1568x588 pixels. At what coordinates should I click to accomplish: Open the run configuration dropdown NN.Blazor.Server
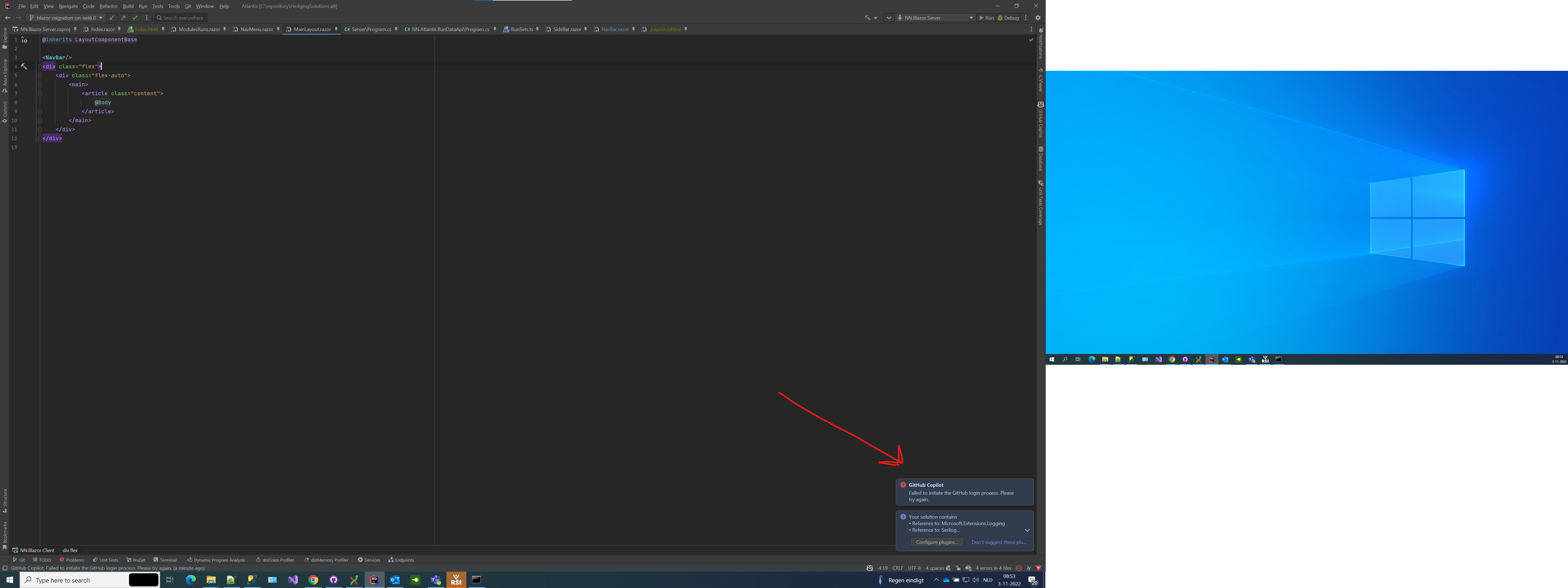pyautogui.click(x=936, y=18)
